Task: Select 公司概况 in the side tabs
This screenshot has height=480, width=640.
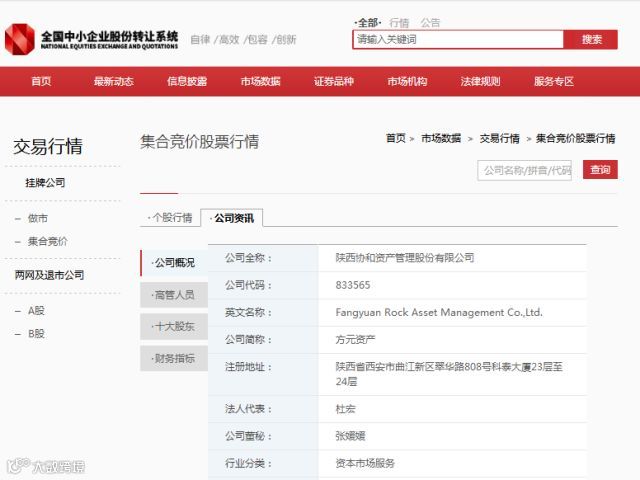Action: [x=174, y=262]
